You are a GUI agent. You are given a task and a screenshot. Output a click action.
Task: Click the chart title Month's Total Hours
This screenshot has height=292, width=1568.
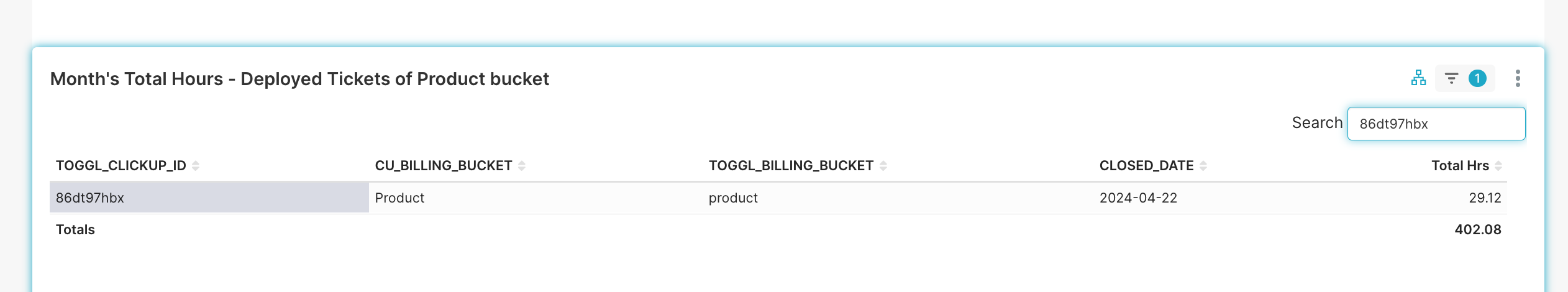(137, 79)
